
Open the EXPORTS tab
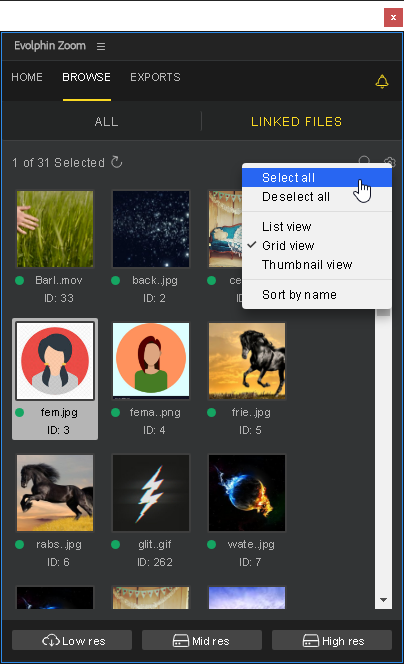click(x=155, y=77)
